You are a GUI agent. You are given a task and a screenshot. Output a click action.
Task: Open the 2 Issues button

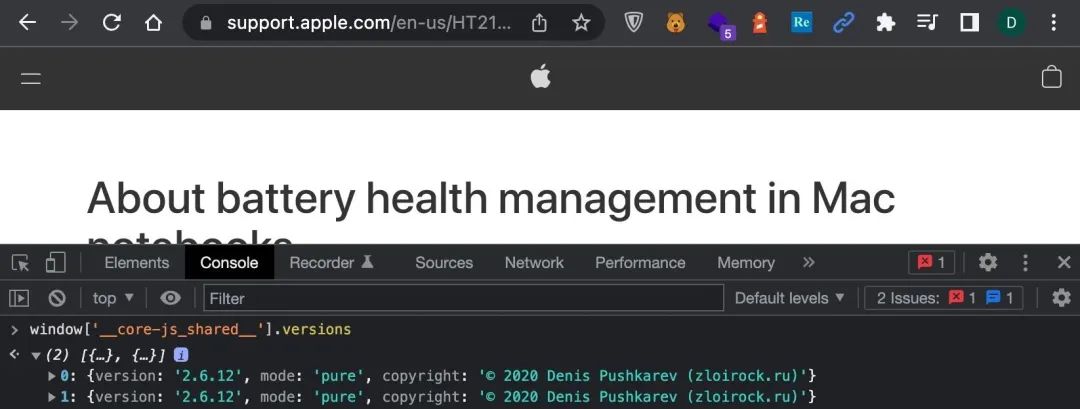(944, 298)
